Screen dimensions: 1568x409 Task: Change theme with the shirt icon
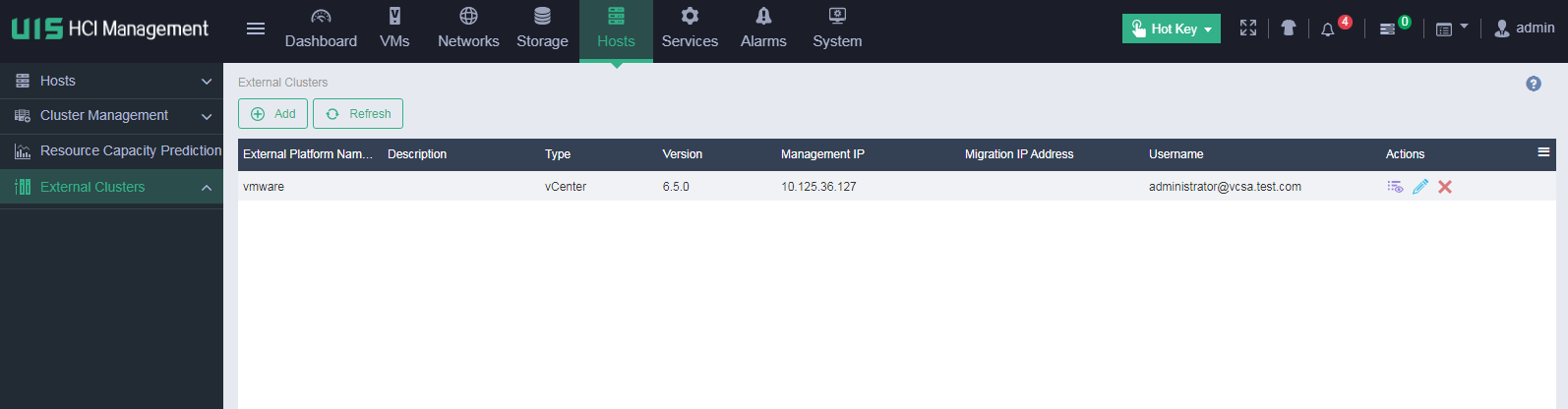(1289, 29)
